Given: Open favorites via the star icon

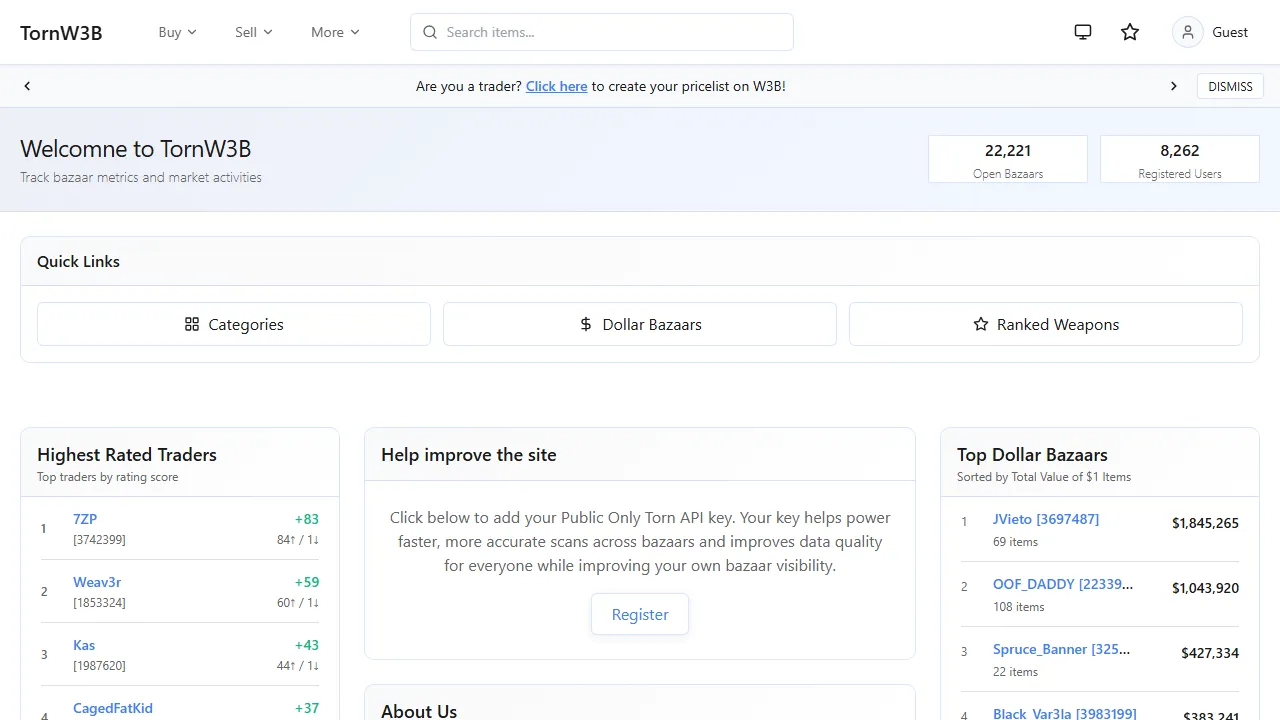Looking at the screenshot, I should [x=1130, y=31].
